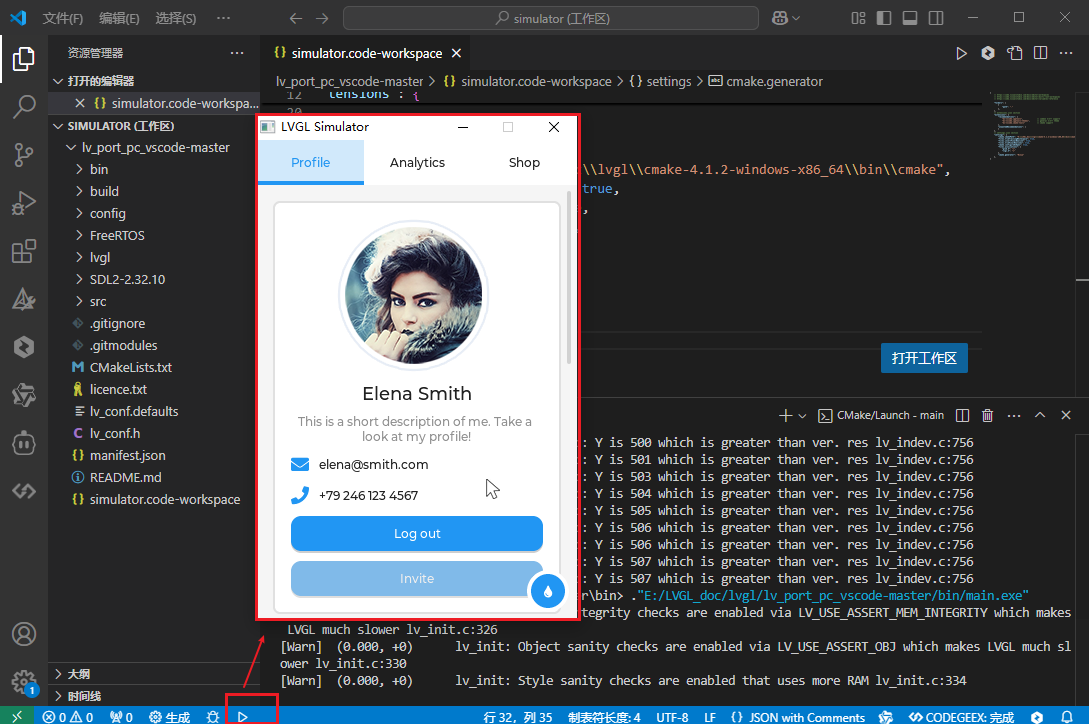Screen dimensions: 1089x724
Task: Click Elena Smith's avatar photo
Action: coord(413,295)
